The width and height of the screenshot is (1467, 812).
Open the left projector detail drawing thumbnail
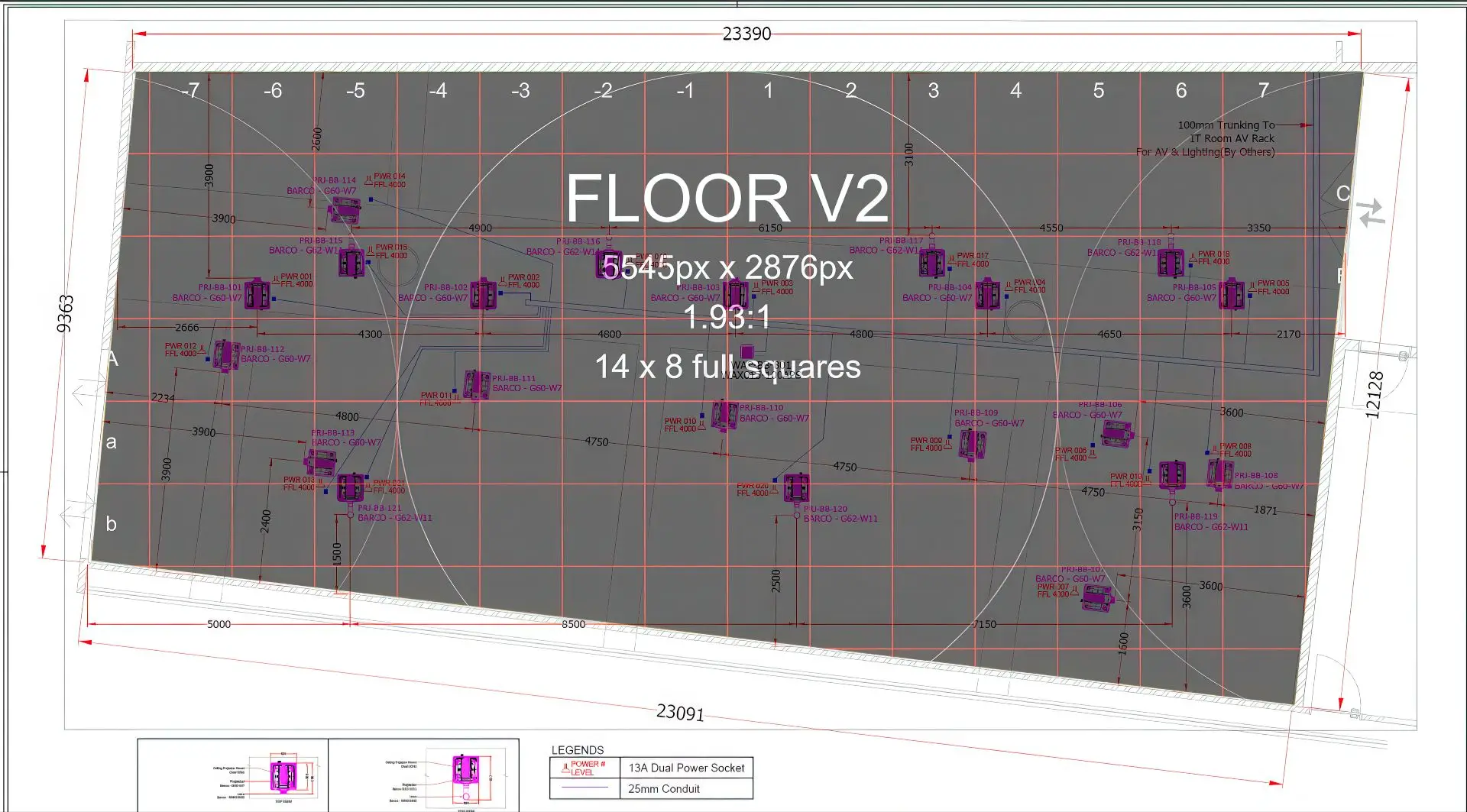[x=233, y=775]
